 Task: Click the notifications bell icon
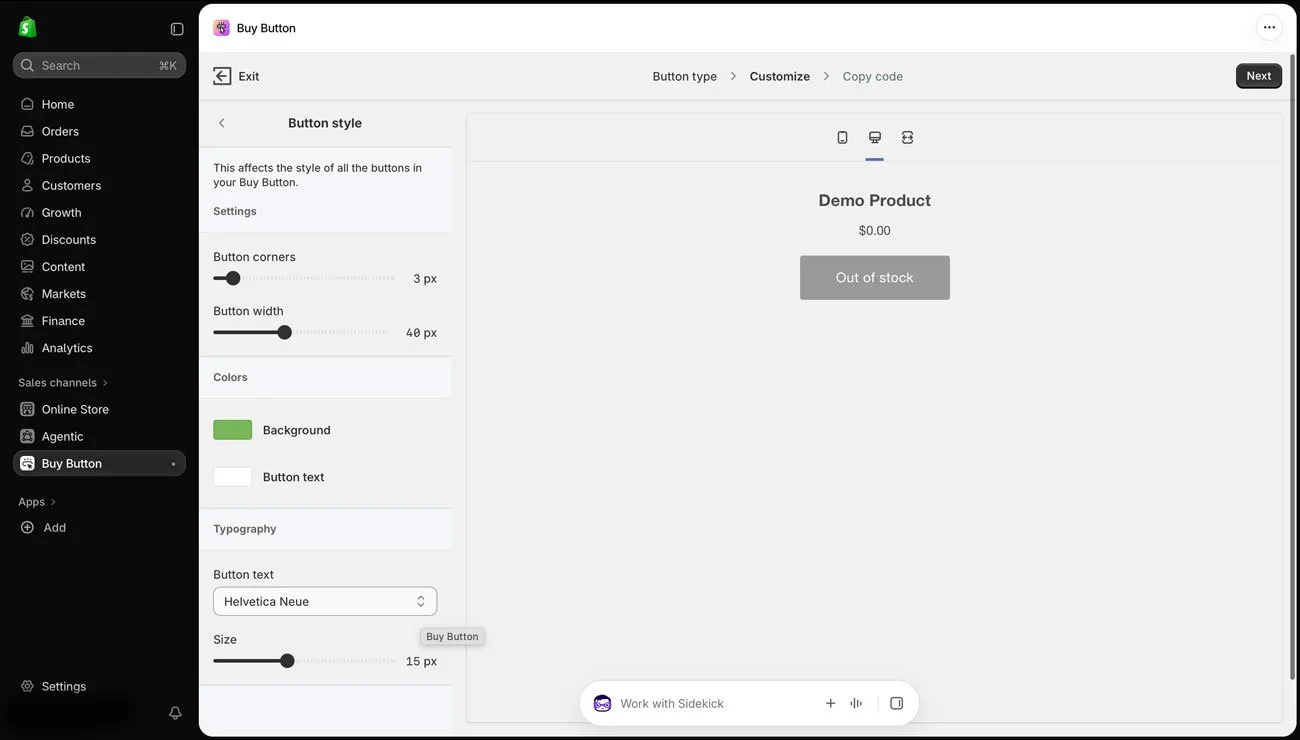[175, 713]
